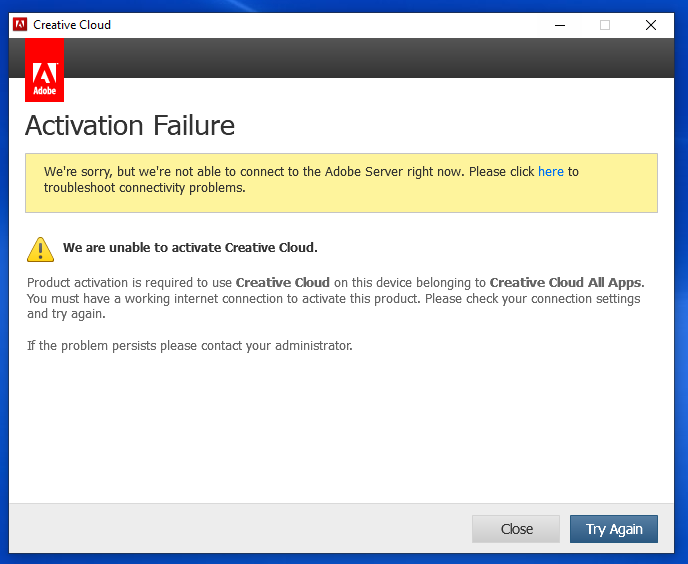The width and height of the screenshot is (688, 564).
Task: Select the 'We are unable to activate' message
Action: [190, 247]
